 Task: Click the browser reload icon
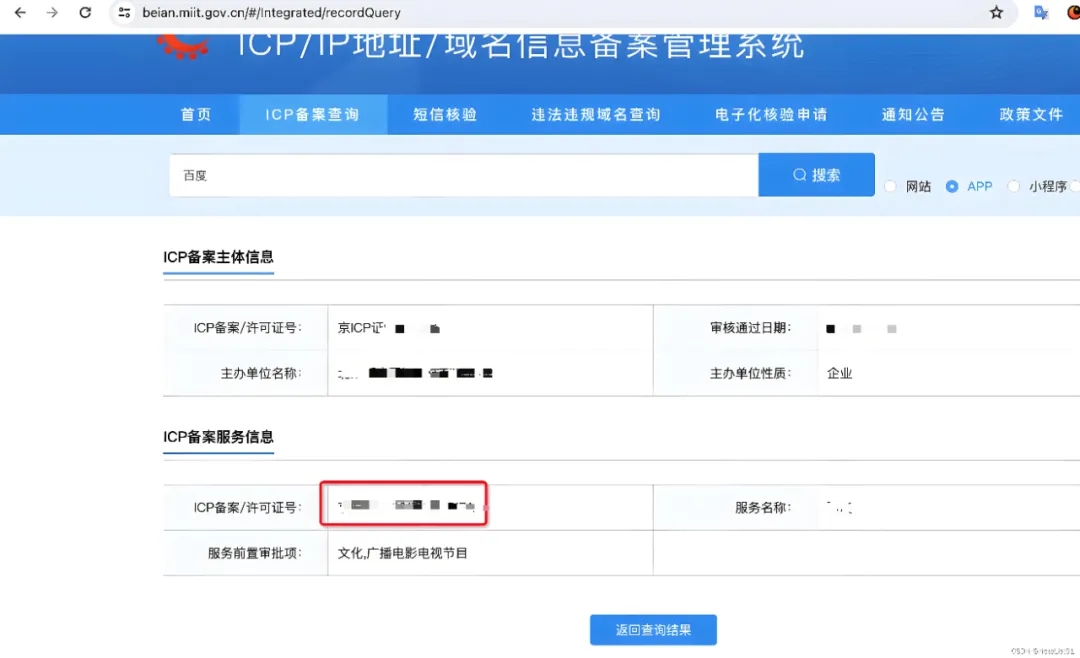[x=85, y=14]
